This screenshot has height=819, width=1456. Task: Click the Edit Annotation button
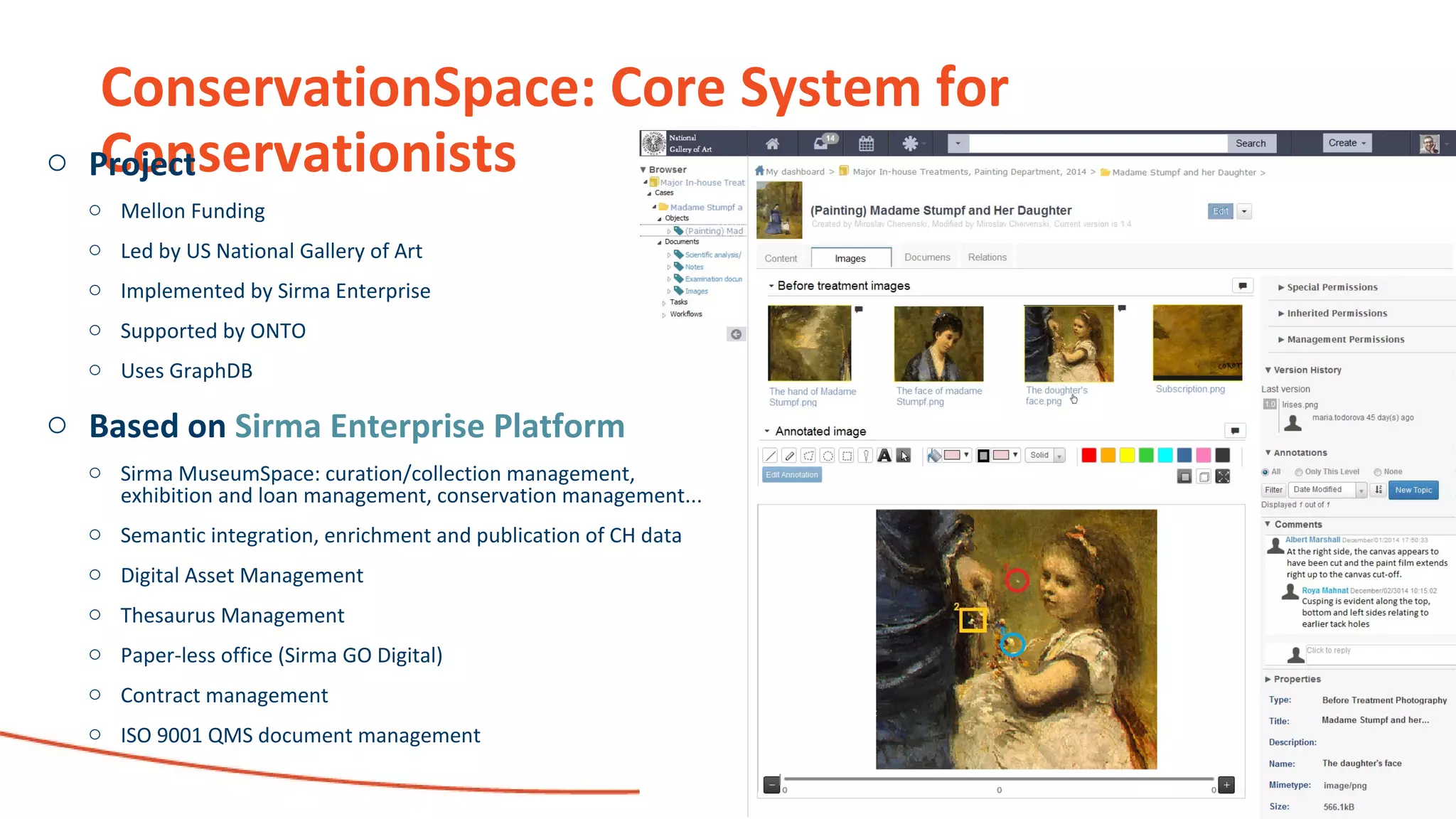[x=791, y=475]
